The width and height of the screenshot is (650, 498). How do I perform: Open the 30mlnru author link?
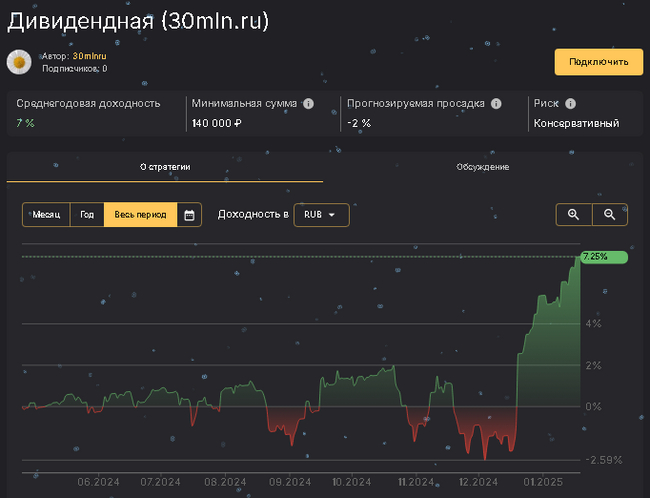[89, 56]
